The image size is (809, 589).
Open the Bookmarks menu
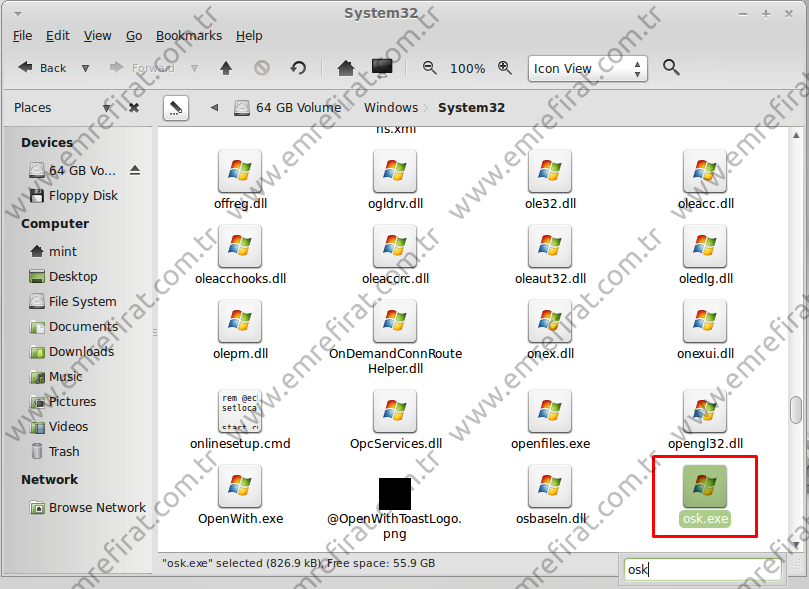pos(188,35)
